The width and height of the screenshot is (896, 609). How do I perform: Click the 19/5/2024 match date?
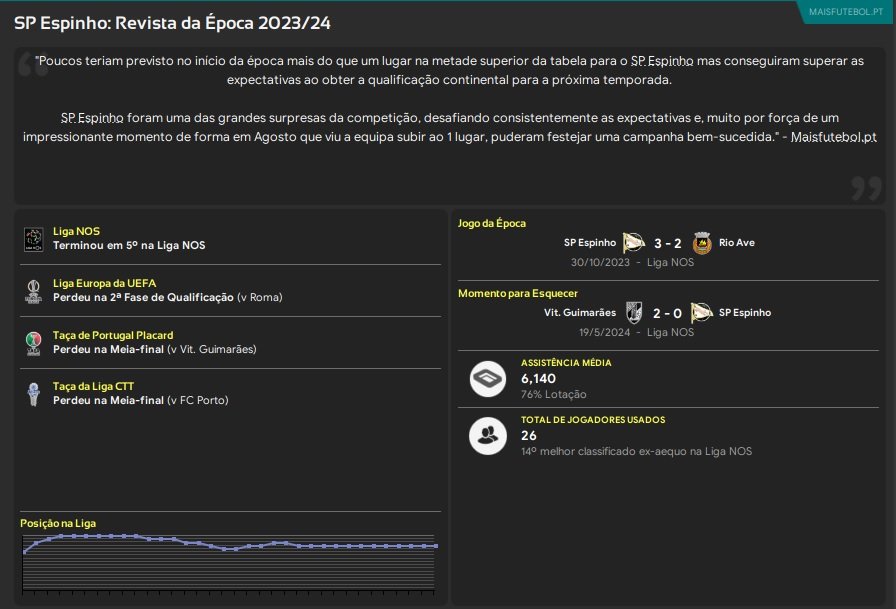[x=604, y=332]
